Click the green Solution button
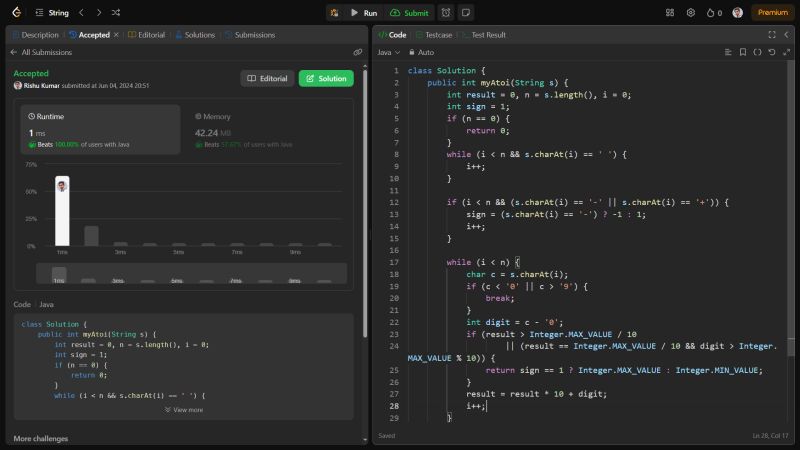This screenshot has width=800, height=450. point(326,78)
